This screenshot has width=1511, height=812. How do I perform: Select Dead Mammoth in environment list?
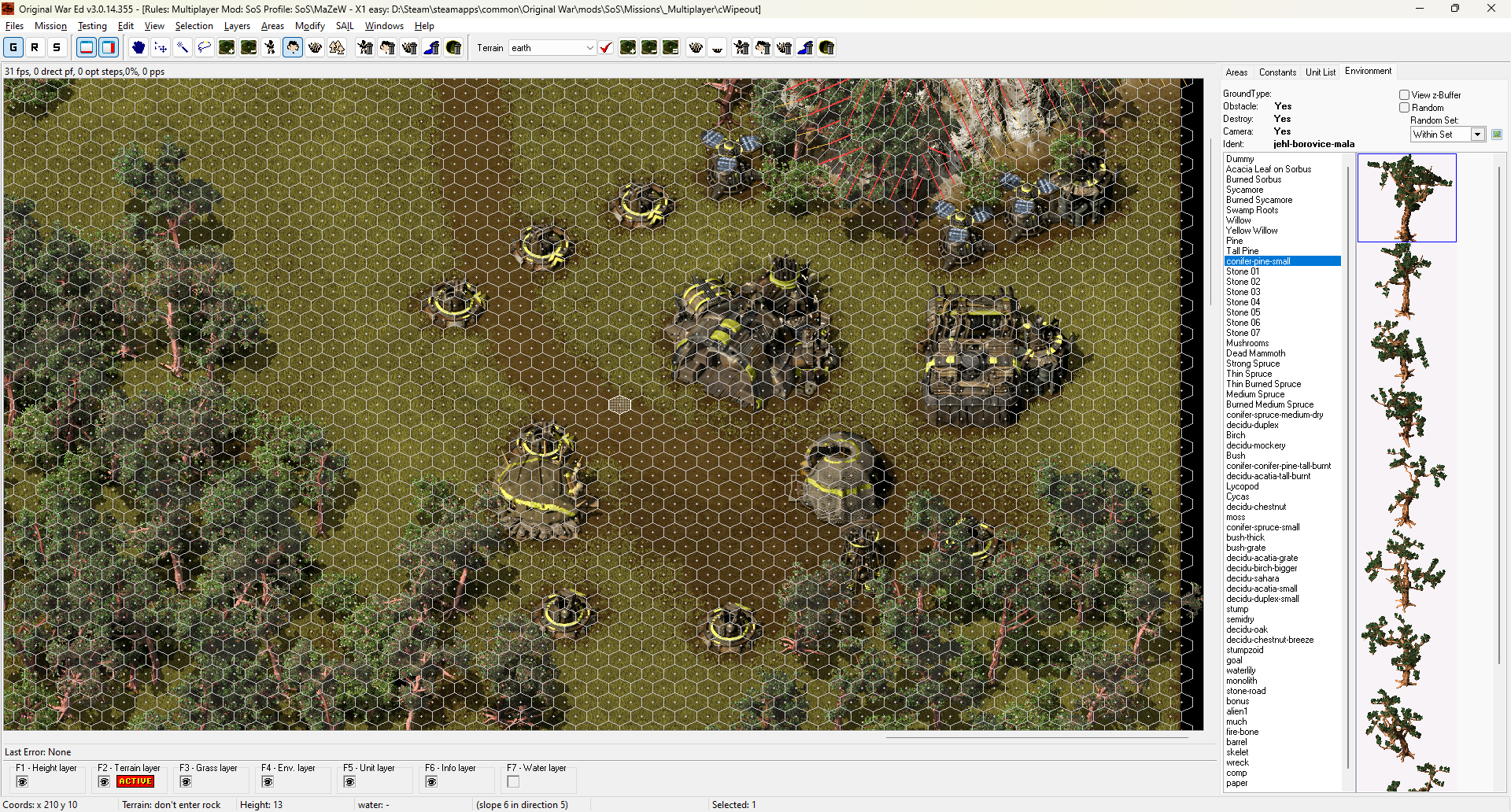coord(1255,353)
